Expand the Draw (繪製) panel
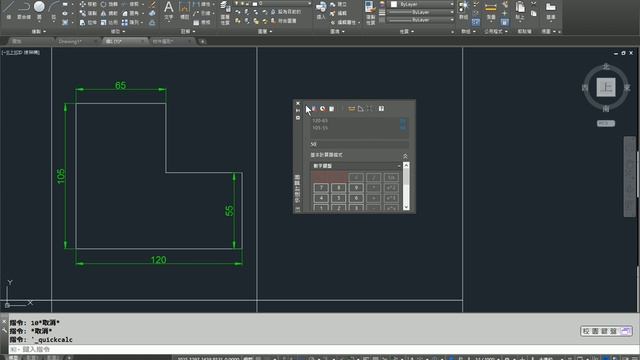The height and width of the screenshot is (360, 640). click(39, 31)
